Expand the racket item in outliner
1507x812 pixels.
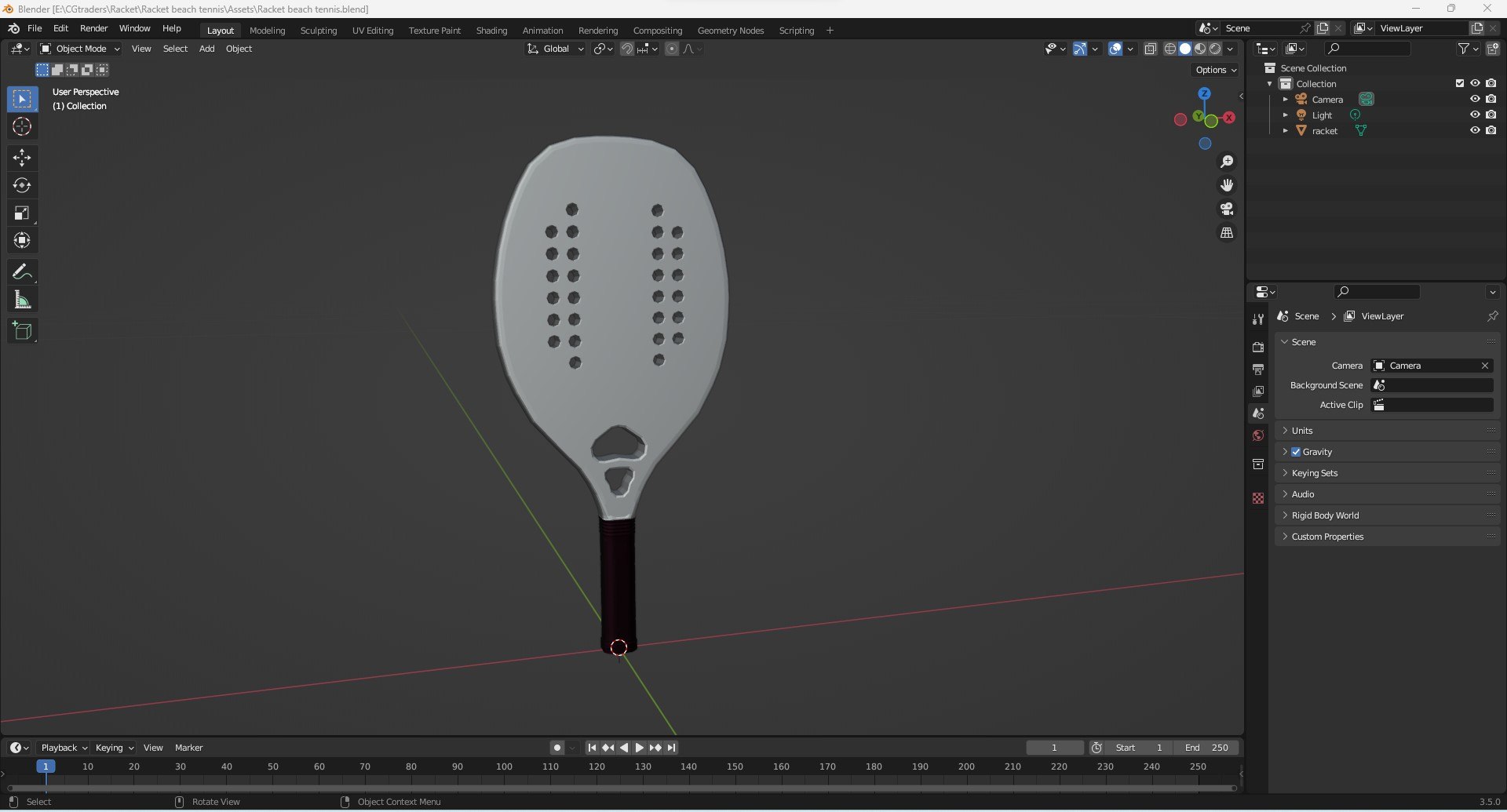click(x=1285, y=130)
